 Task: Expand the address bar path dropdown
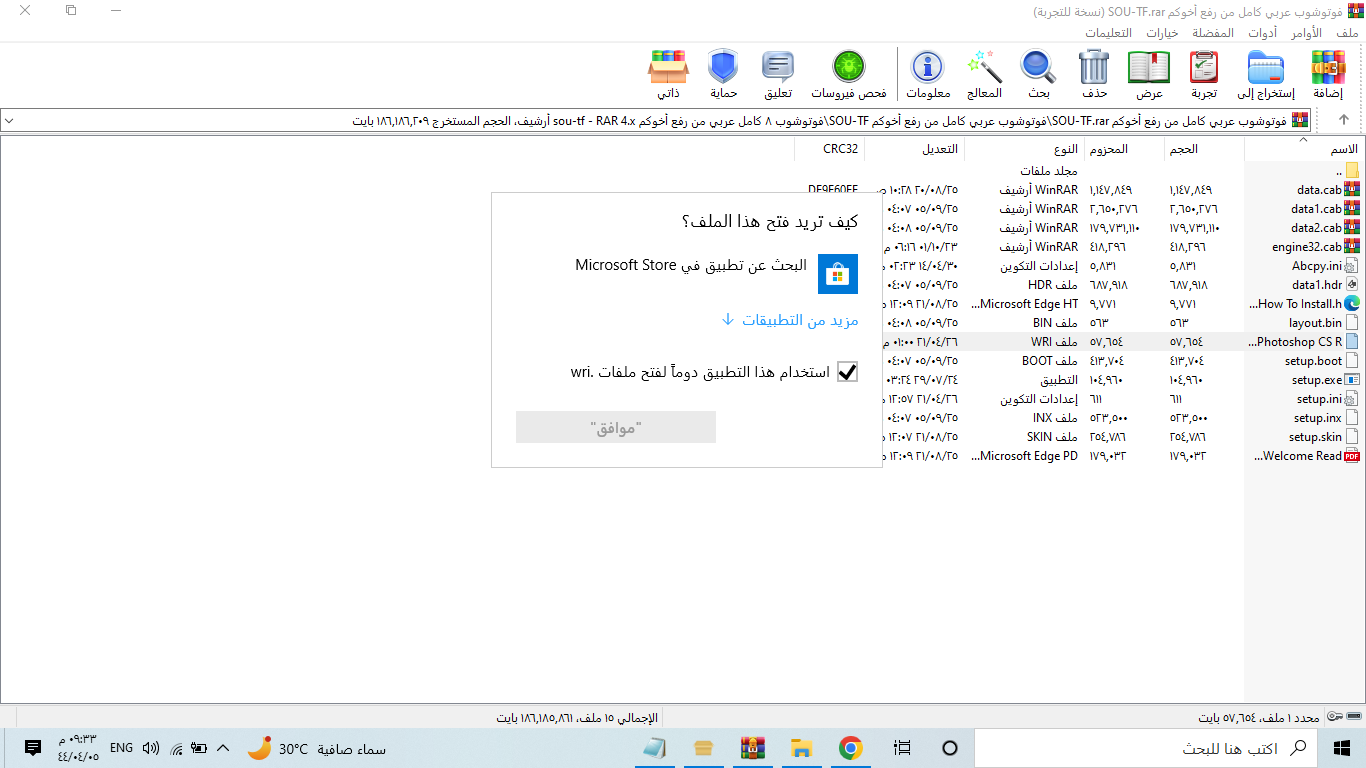[10, 120]
